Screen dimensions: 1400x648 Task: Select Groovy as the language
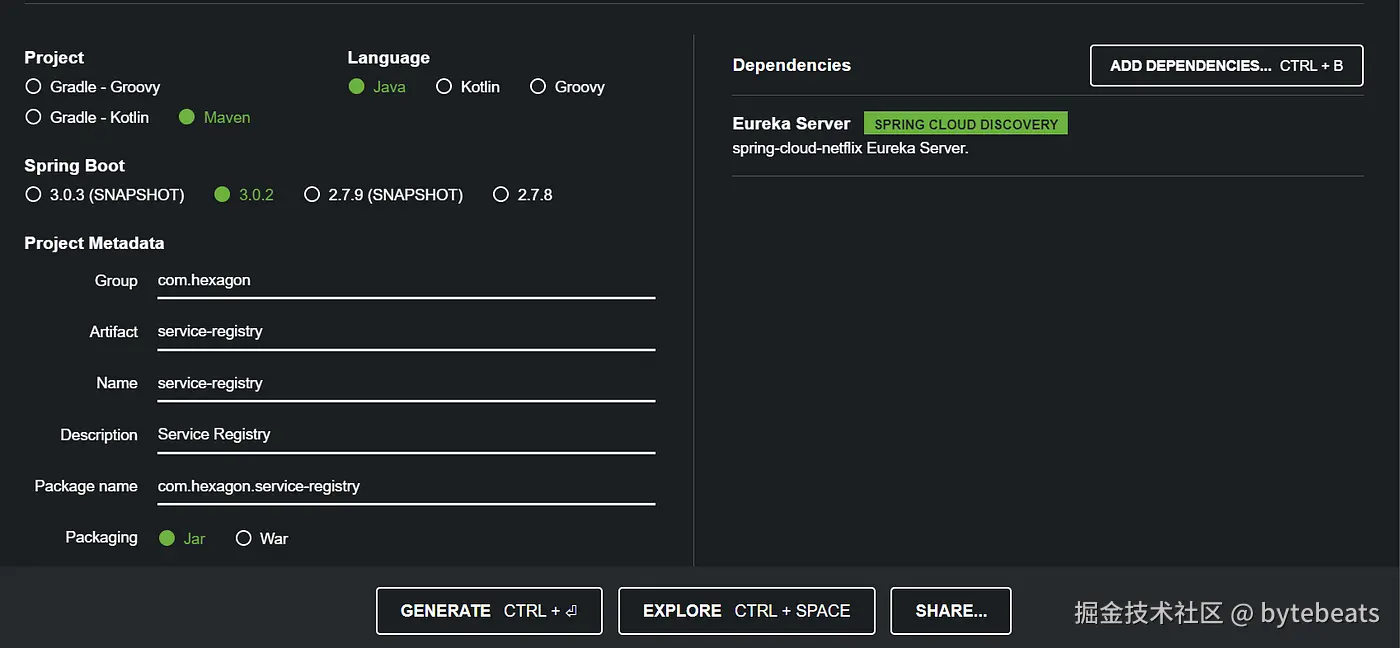point(538,87)
